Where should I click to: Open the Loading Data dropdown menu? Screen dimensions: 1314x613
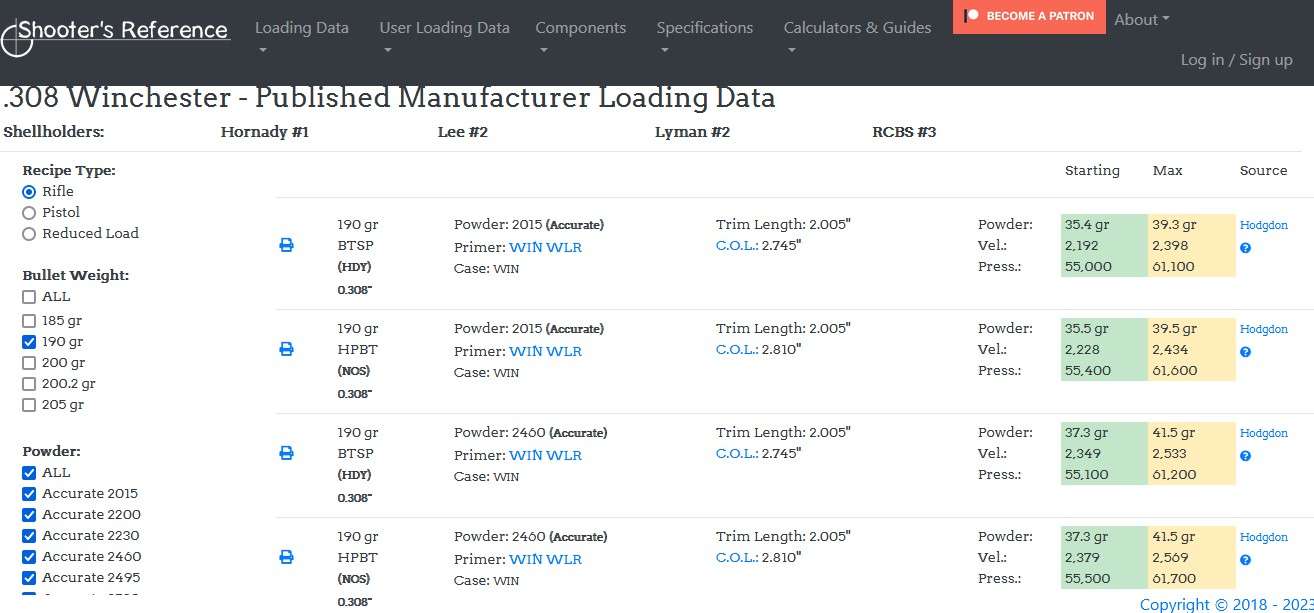coord(302,37)
